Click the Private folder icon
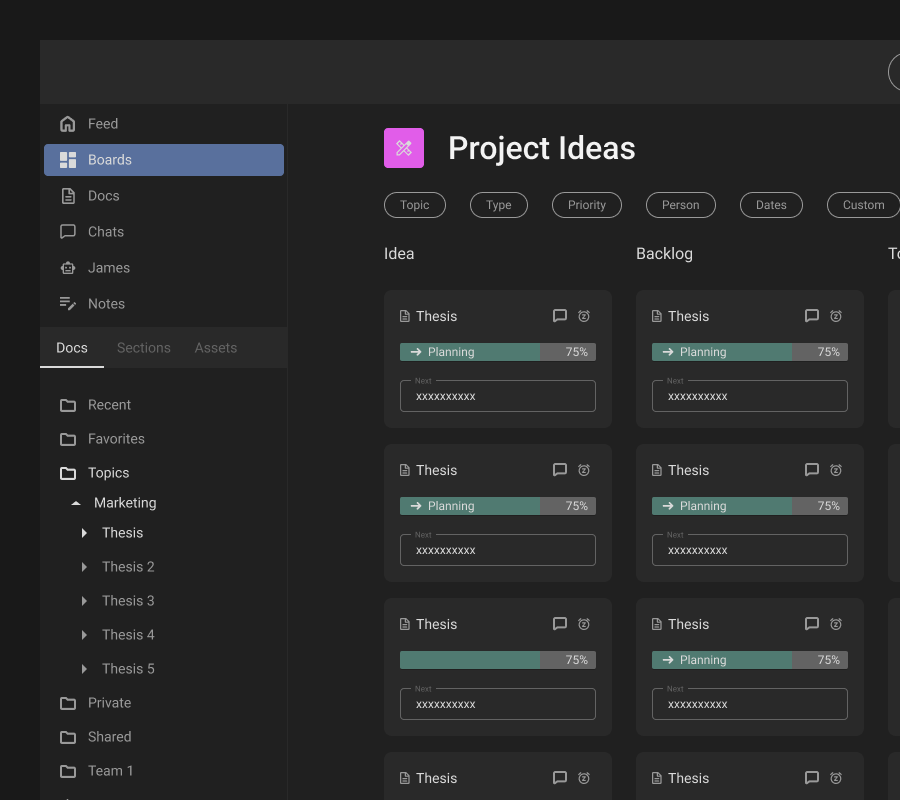Image resolution: width=900 pixels, height=800 pixels. [68, 703]
